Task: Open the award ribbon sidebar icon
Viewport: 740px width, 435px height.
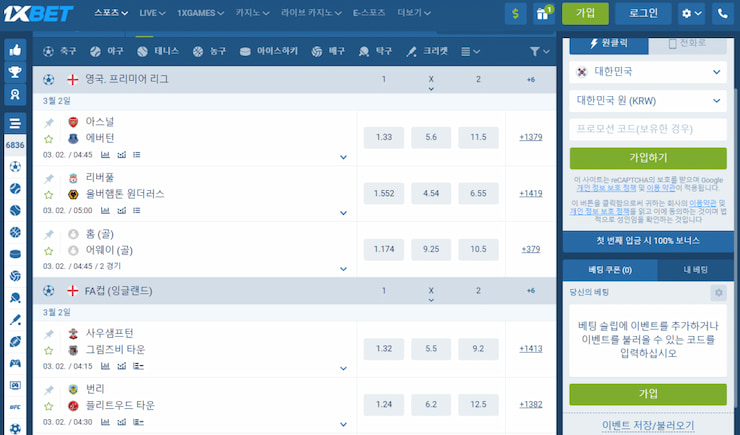Action: 15,94
